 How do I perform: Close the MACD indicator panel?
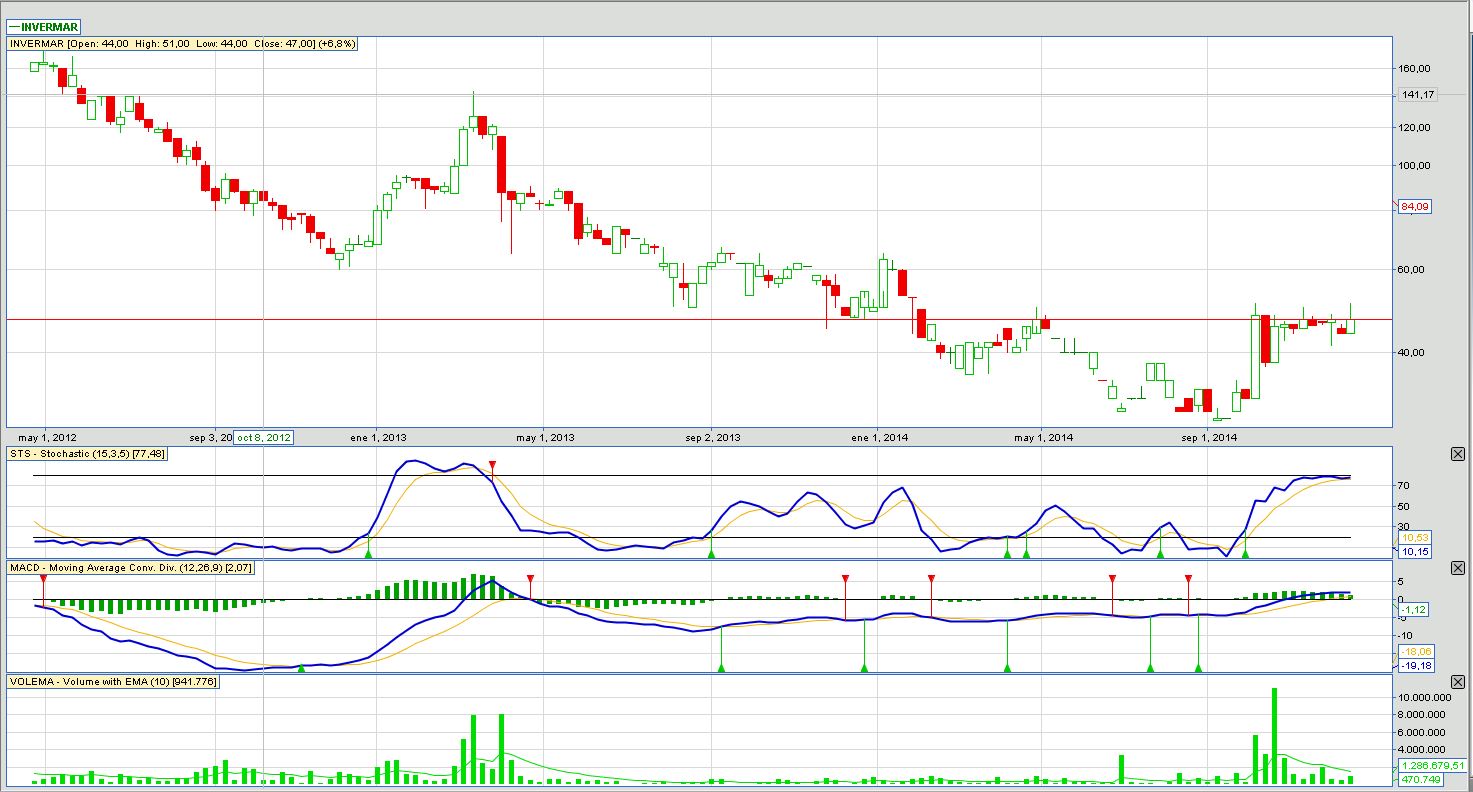[1457, 568]
